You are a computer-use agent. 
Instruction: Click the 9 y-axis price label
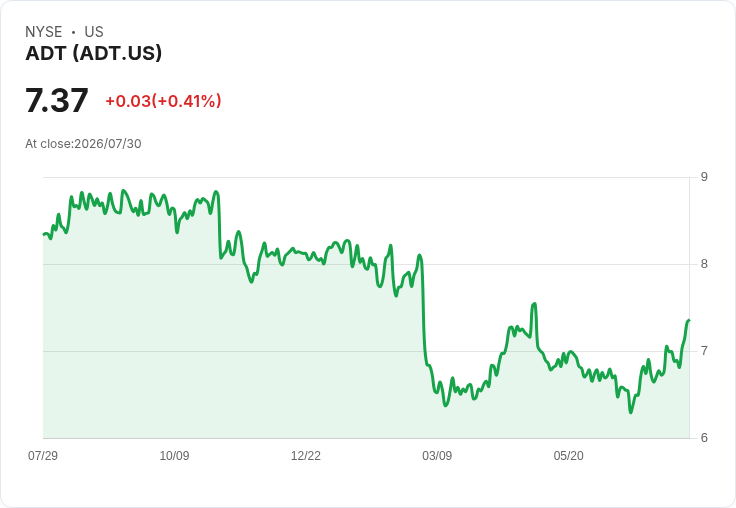coord(704,177)
